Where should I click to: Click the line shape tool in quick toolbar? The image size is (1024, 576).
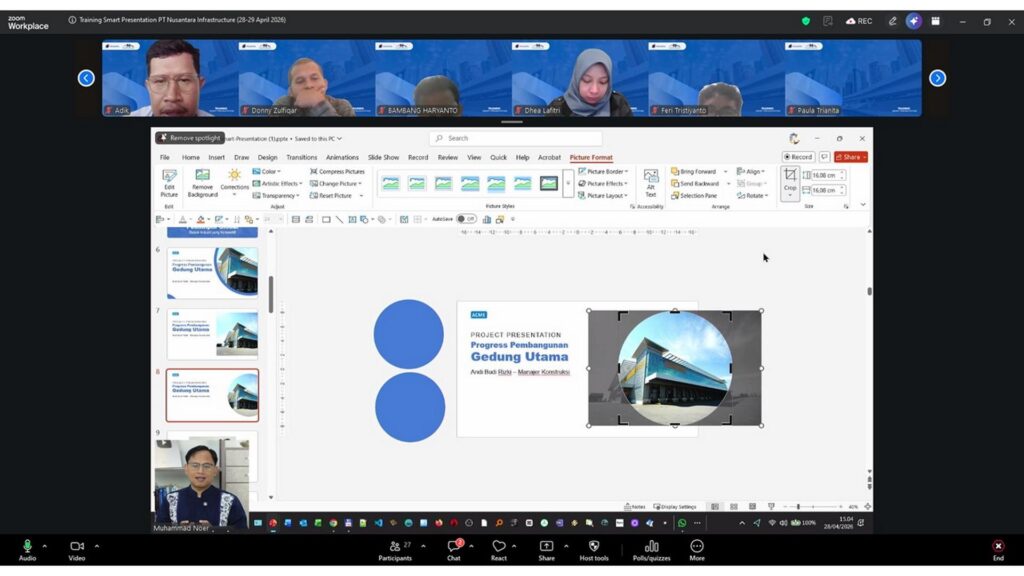tap(339, 219)
